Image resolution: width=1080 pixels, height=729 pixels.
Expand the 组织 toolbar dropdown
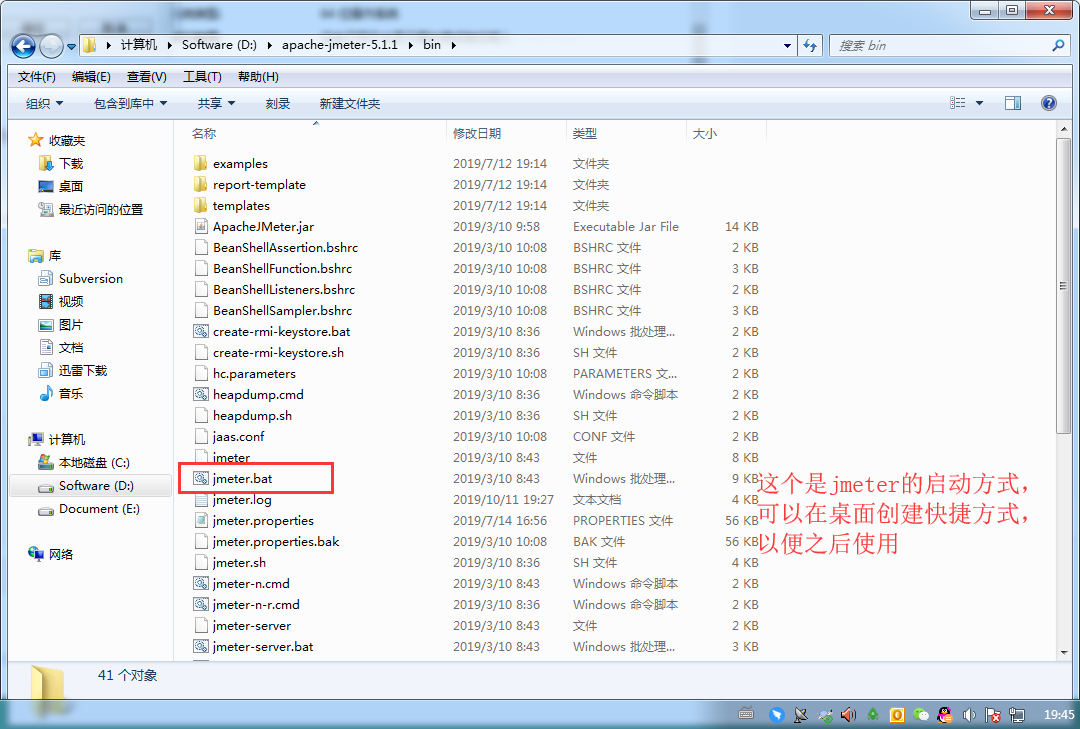(x=44, y=103)
